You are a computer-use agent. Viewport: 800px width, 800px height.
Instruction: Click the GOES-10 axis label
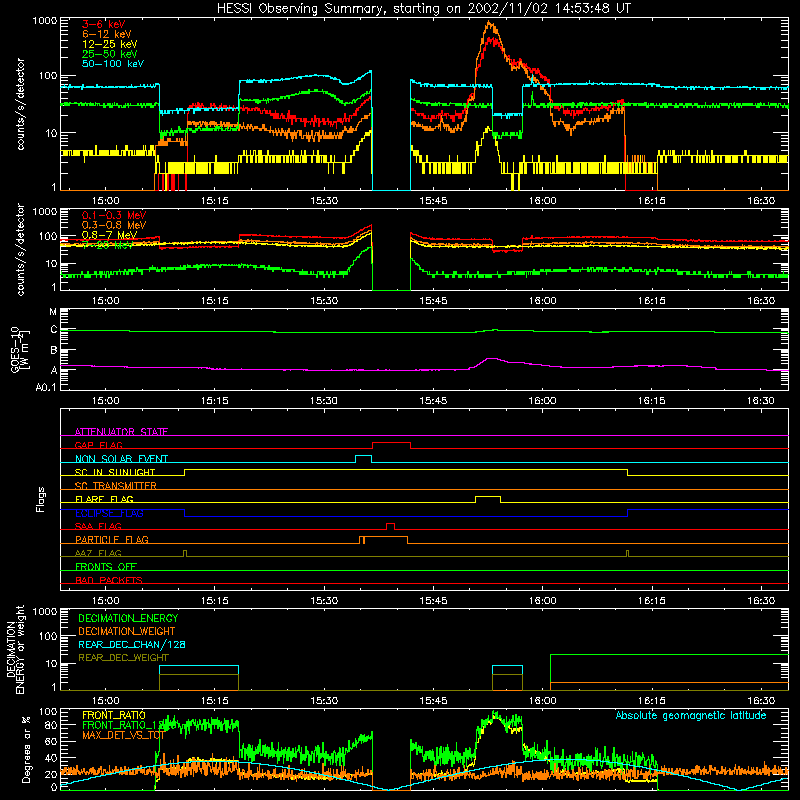(18, 349)
